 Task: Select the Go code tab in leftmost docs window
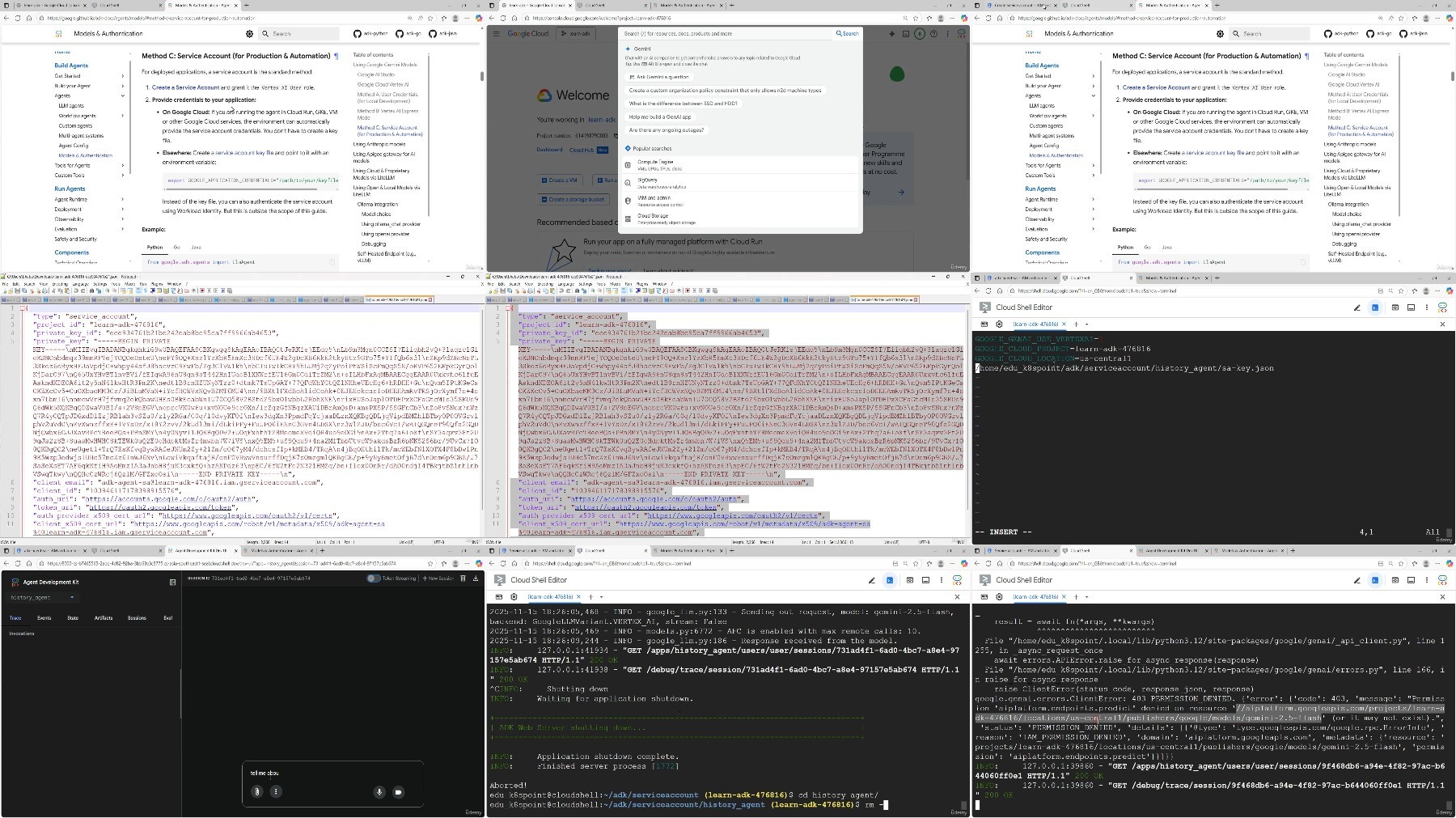[x=177, y=248]
